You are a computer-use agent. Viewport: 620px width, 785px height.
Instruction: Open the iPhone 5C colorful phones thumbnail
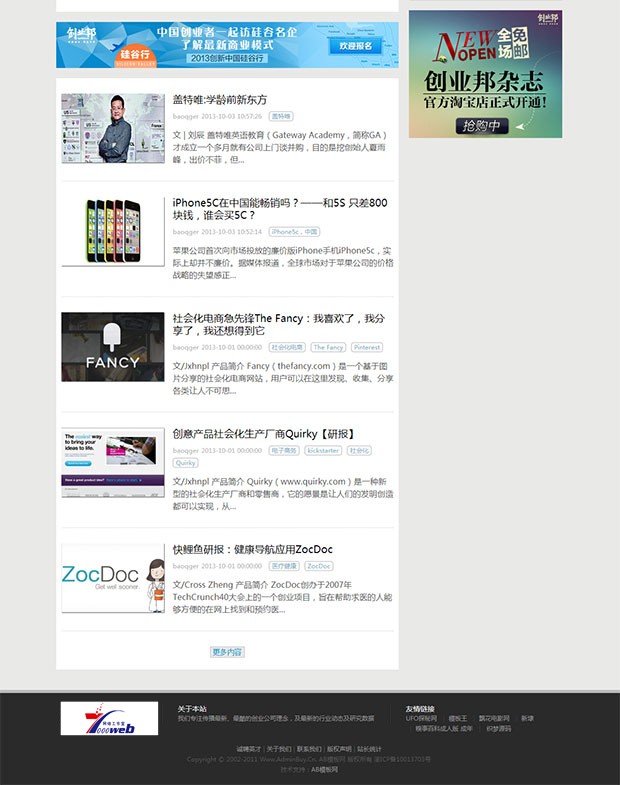(113, 231)
